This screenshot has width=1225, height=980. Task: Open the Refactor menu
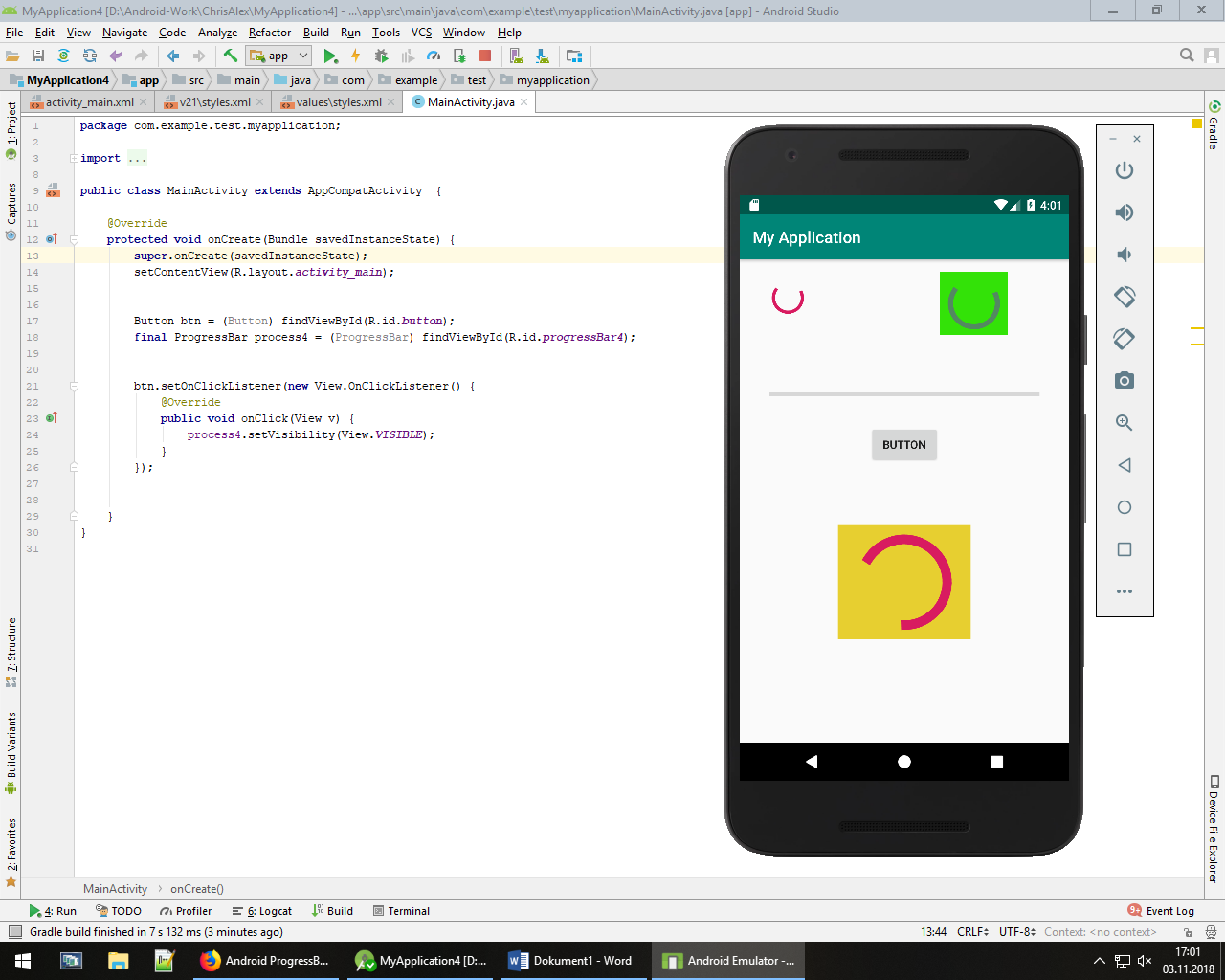tap(270, 33)
